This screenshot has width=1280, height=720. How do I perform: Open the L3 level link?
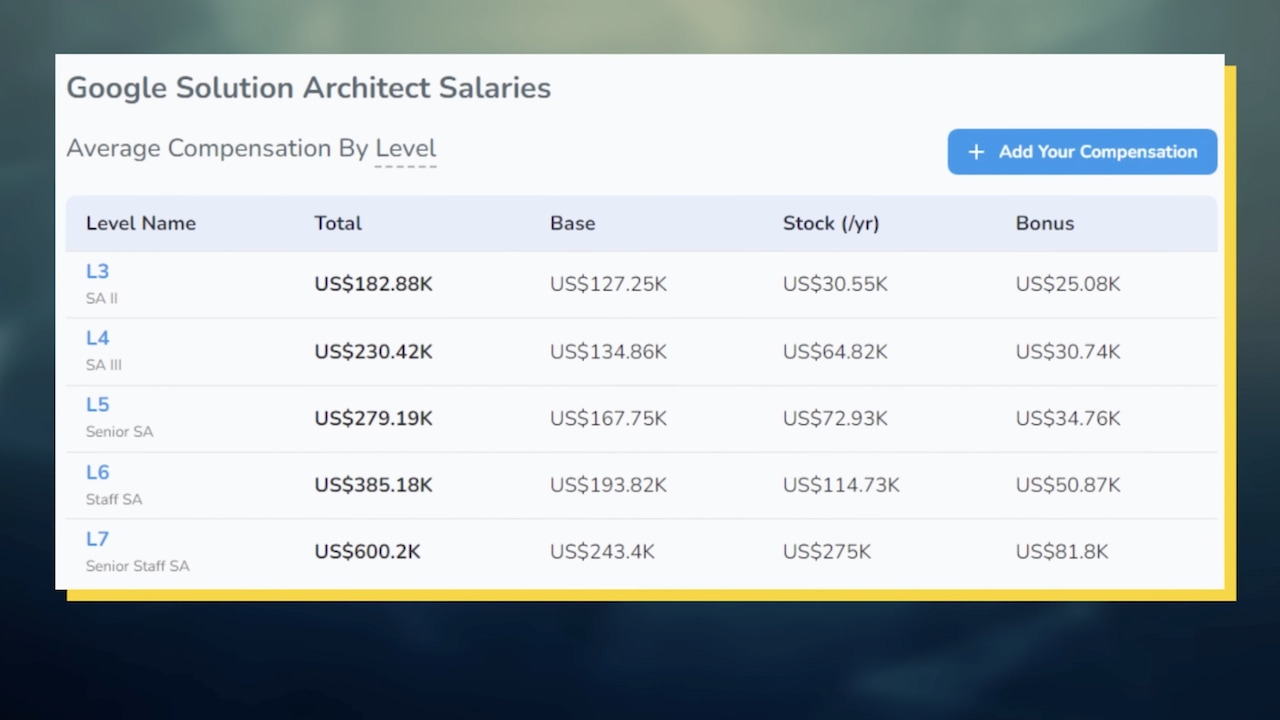tap(97, 271)
